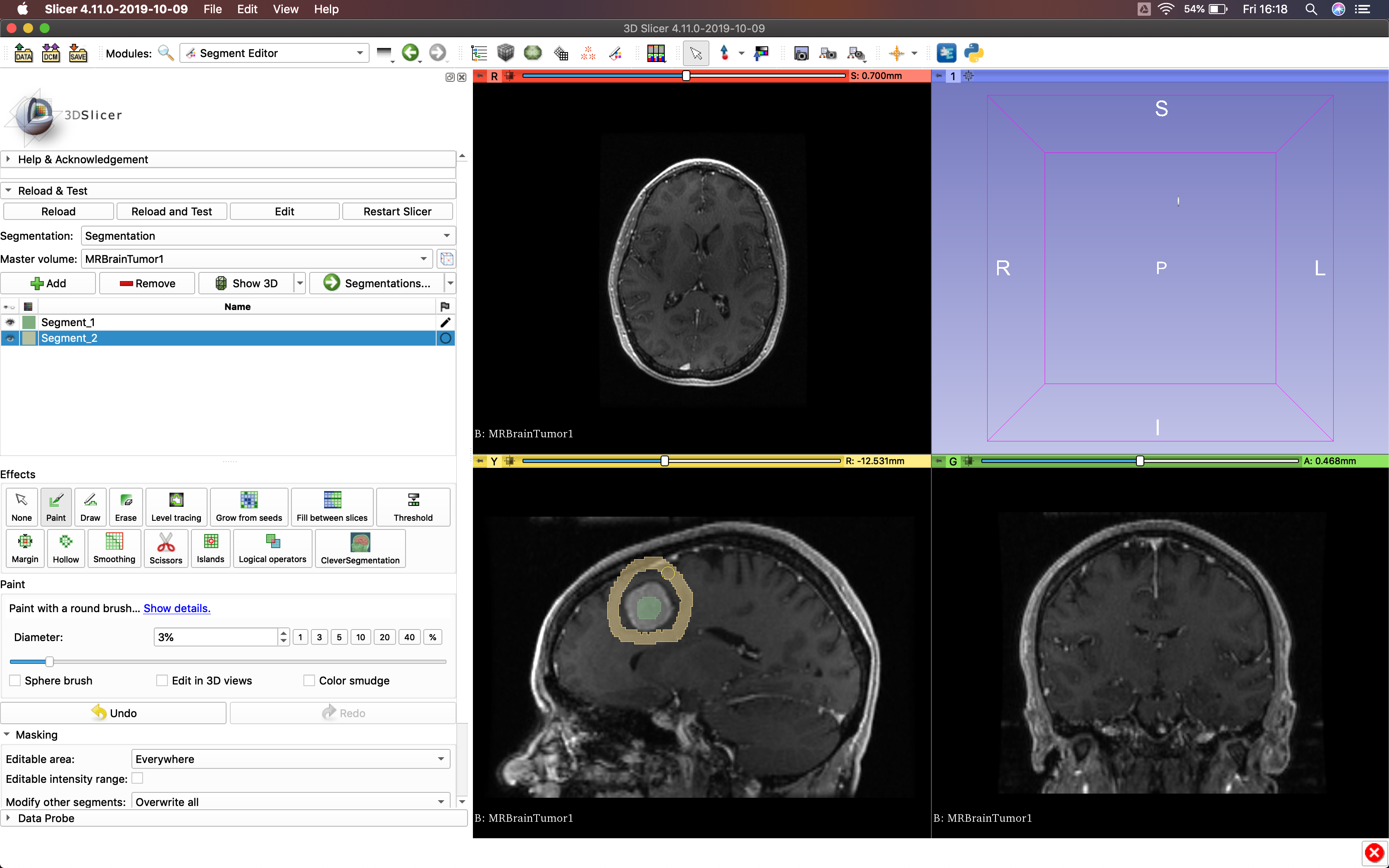Screen dimensions: 1389x868
Task: Open the Python console
Action: point(975,53)
